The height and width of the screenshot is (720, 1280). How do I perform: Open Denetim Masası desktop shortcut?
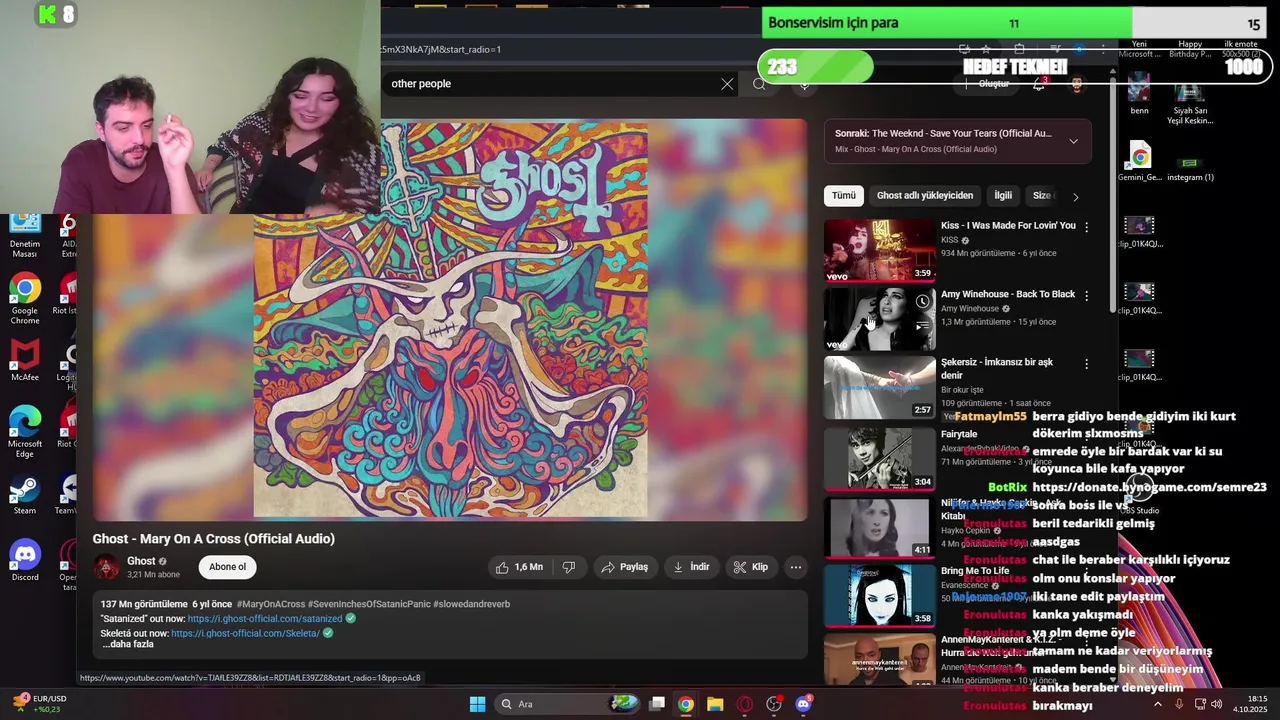coord(25,236)
